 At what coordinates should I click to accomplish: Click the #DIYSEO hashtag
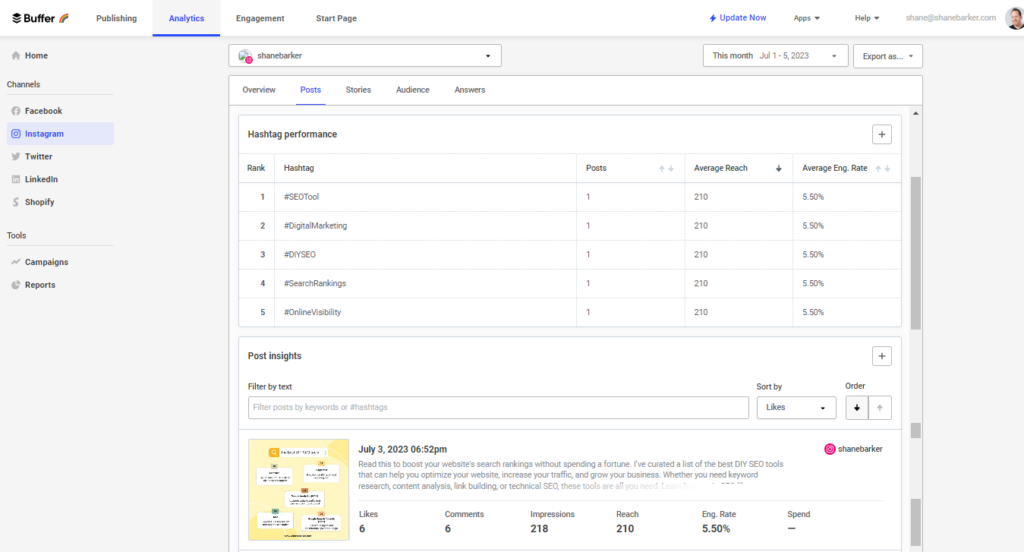tap(300, 254)
